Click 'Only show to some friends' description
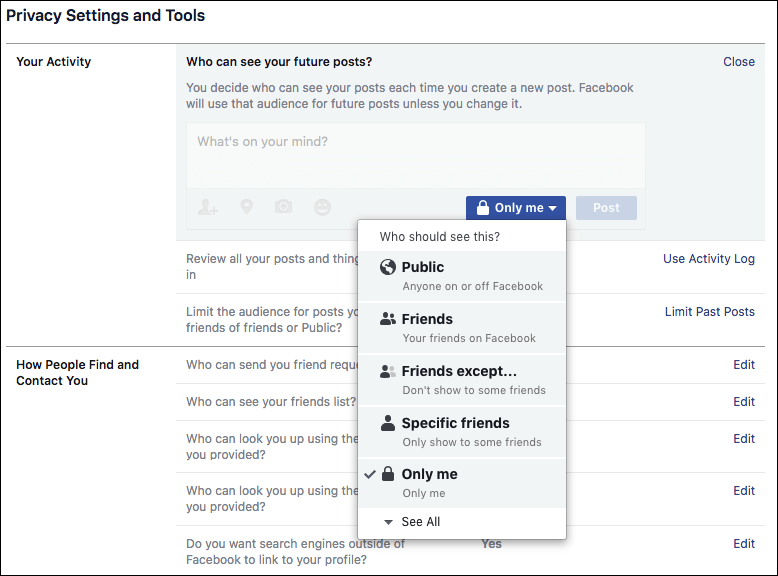Screen dimensions: 778x576 (x=472, y=443)
